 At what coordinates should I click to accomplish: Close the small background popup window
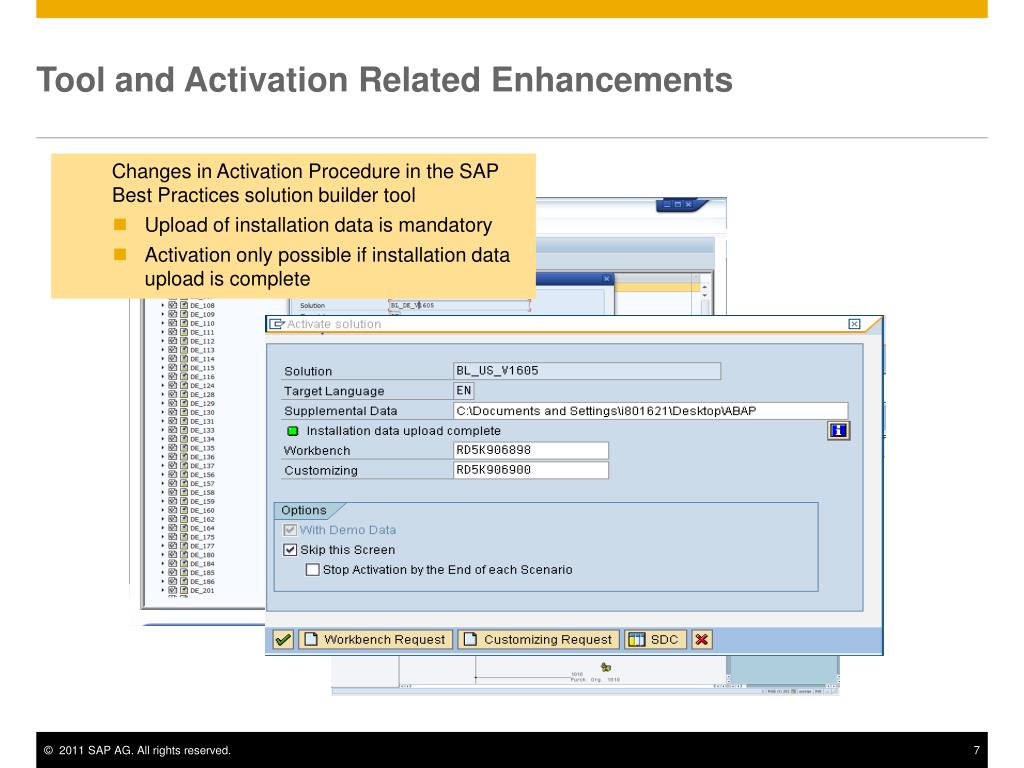(x=607, y=279)
